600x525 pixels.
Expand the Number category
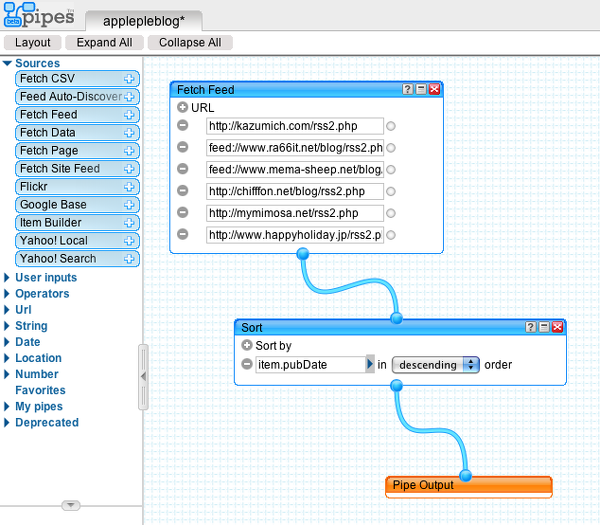(7, 374)
